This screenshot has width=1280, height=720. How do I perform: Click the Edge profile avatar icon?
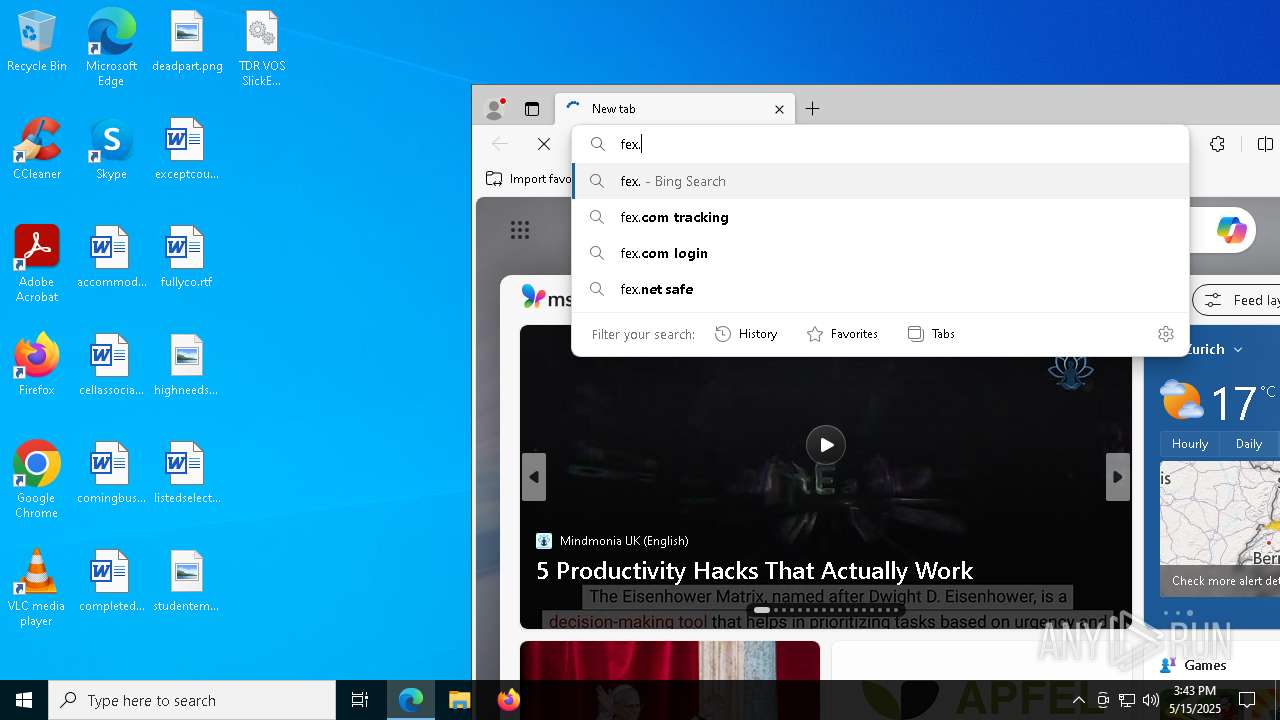point(494,108)
